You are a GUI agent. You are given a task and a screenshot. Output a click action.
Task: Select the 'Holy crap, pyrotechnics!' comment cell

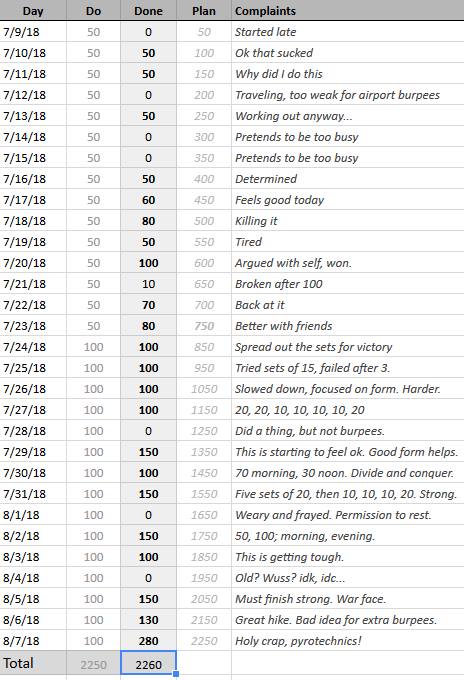point(347,641)
